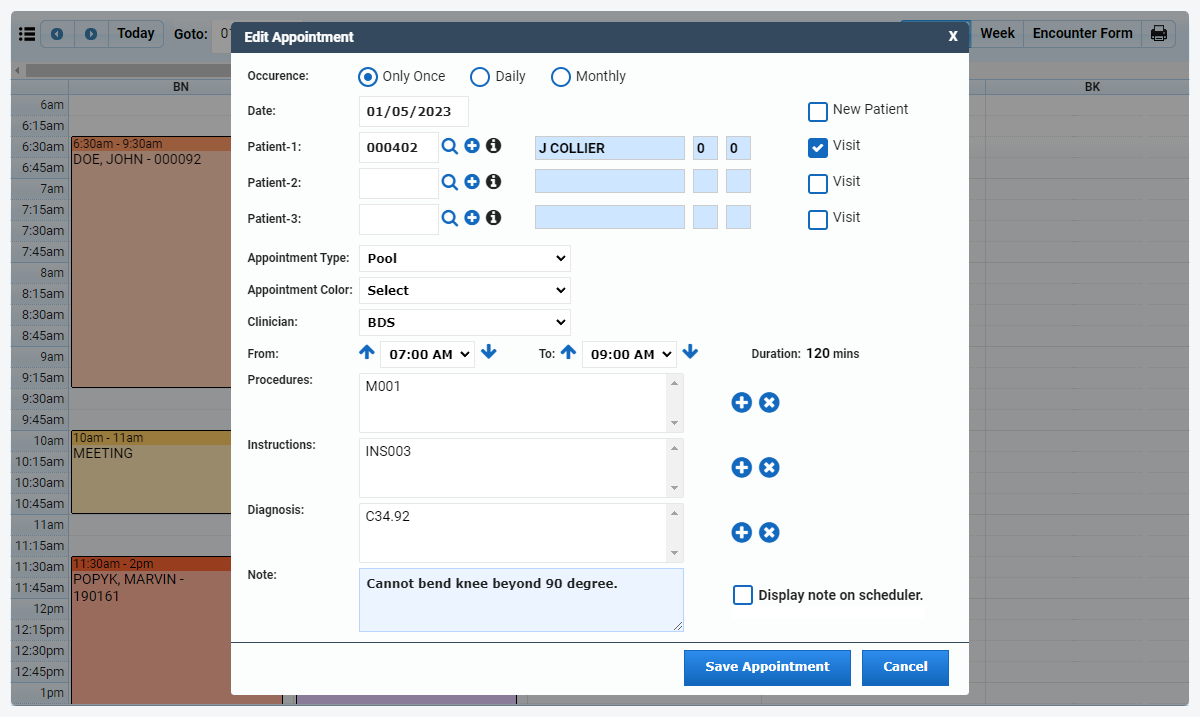View Patient-1 info details
Viewport: 1200px width, 717px height.
pos(492,146)
